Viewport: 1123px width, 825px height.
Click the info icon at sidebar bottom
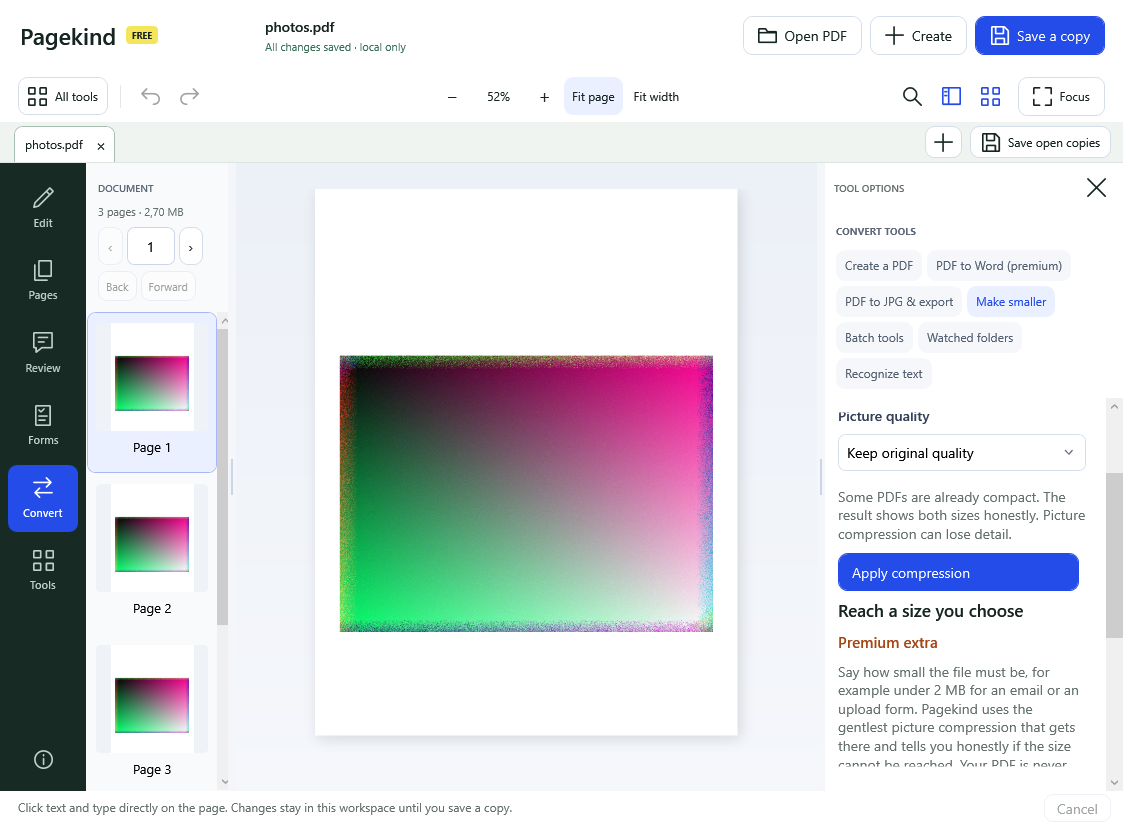pyautogui.click(x=43, y=759)
